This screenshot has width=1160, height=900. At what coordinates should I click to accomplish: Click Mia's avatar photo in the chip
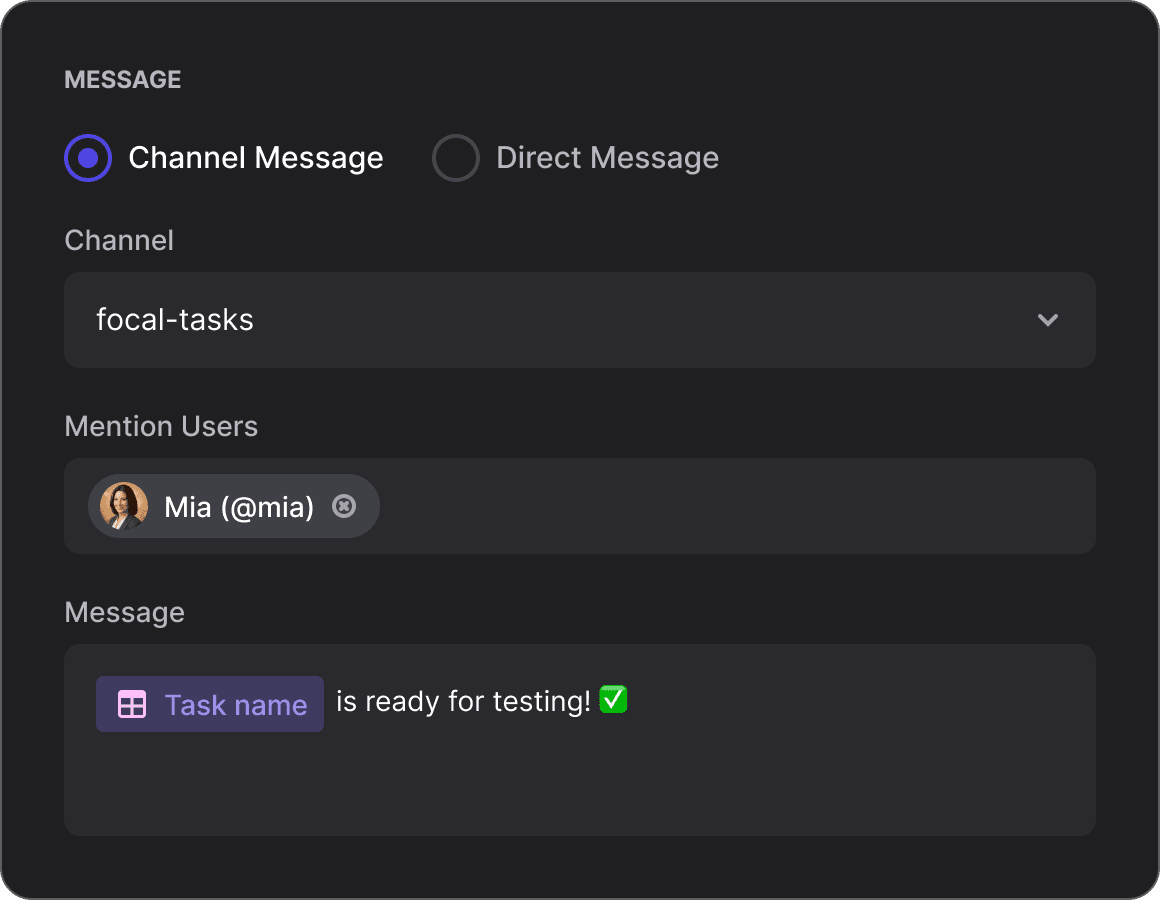124,507
